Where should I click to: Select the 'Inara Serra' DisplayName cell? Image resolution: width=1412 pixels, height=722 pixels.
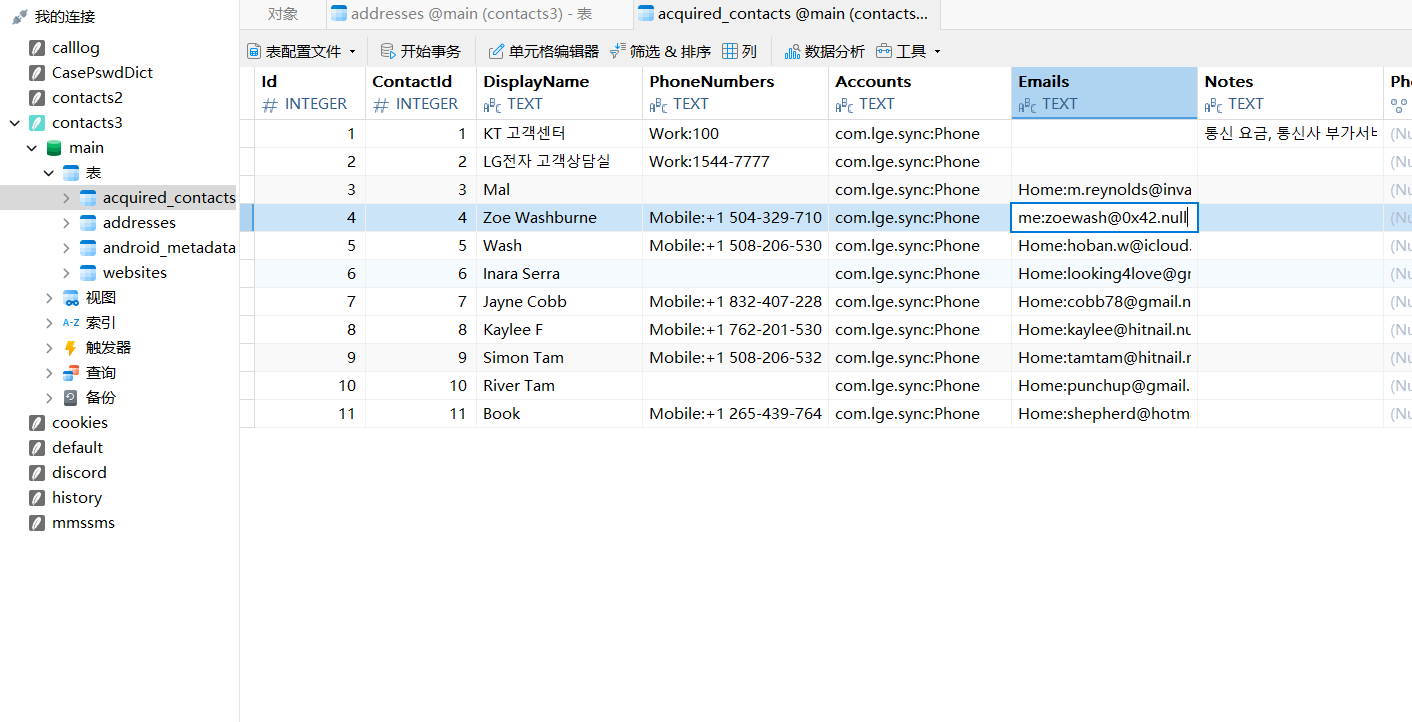click(559, 274)
